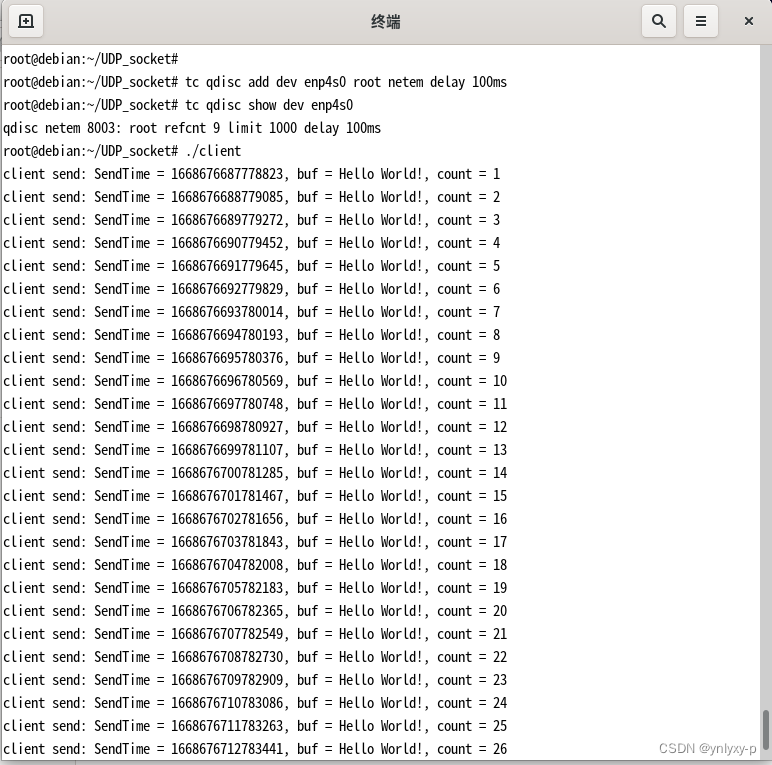Click the client send line with count = 16

point(255,519)
